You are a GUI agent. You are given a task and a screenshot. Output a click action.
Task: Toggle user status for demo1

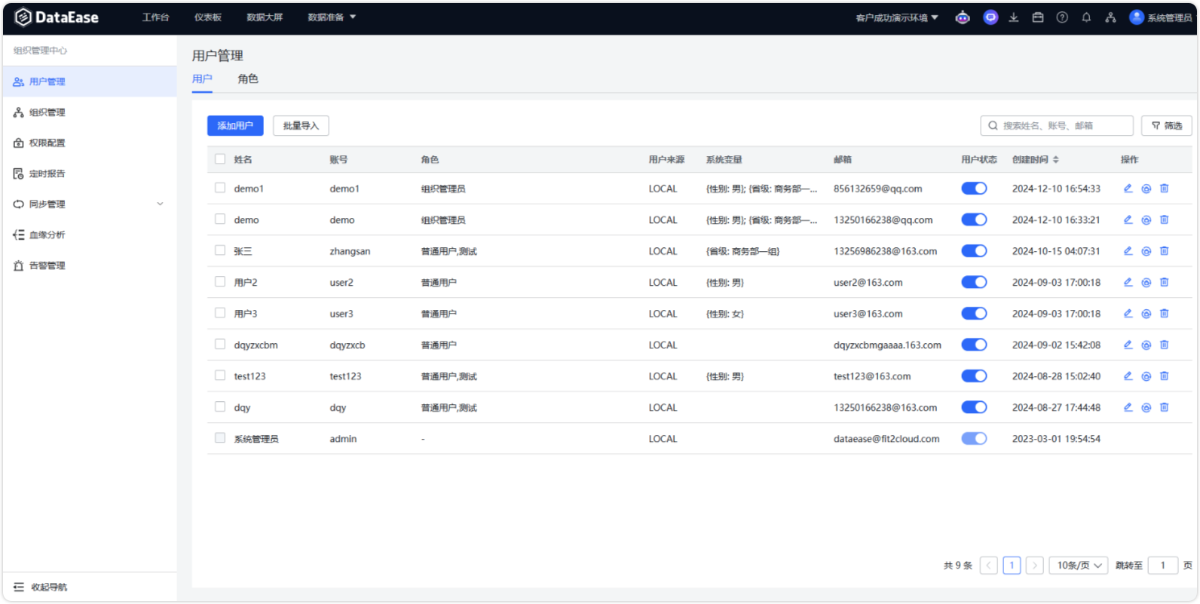coord(974,188)
